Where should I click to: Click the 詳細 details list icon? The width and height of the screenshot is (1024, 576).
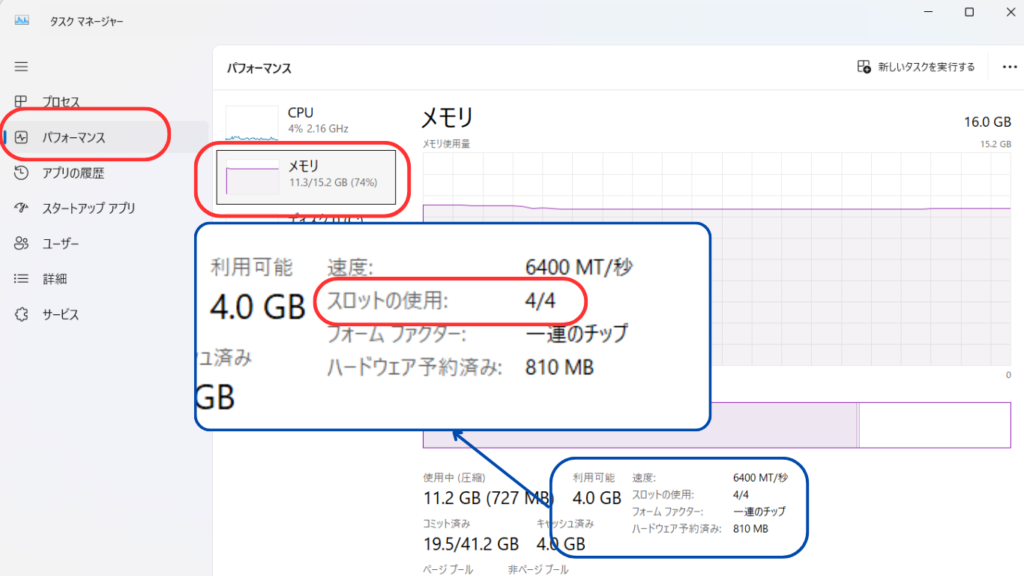pyautogui.click(x=21, y=279)
